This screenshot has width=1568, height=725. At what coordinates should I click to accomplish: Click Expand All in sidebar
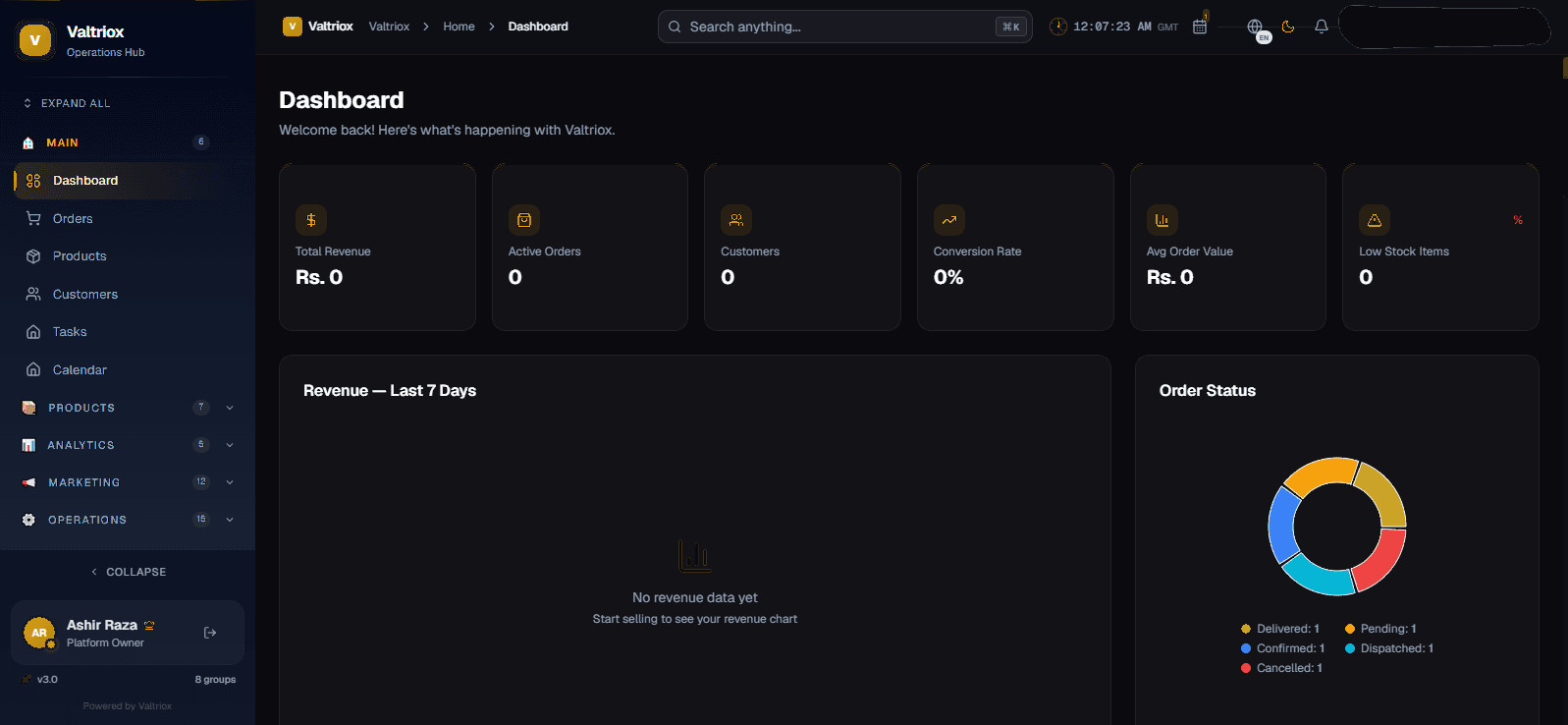click(x=67, y=103)
